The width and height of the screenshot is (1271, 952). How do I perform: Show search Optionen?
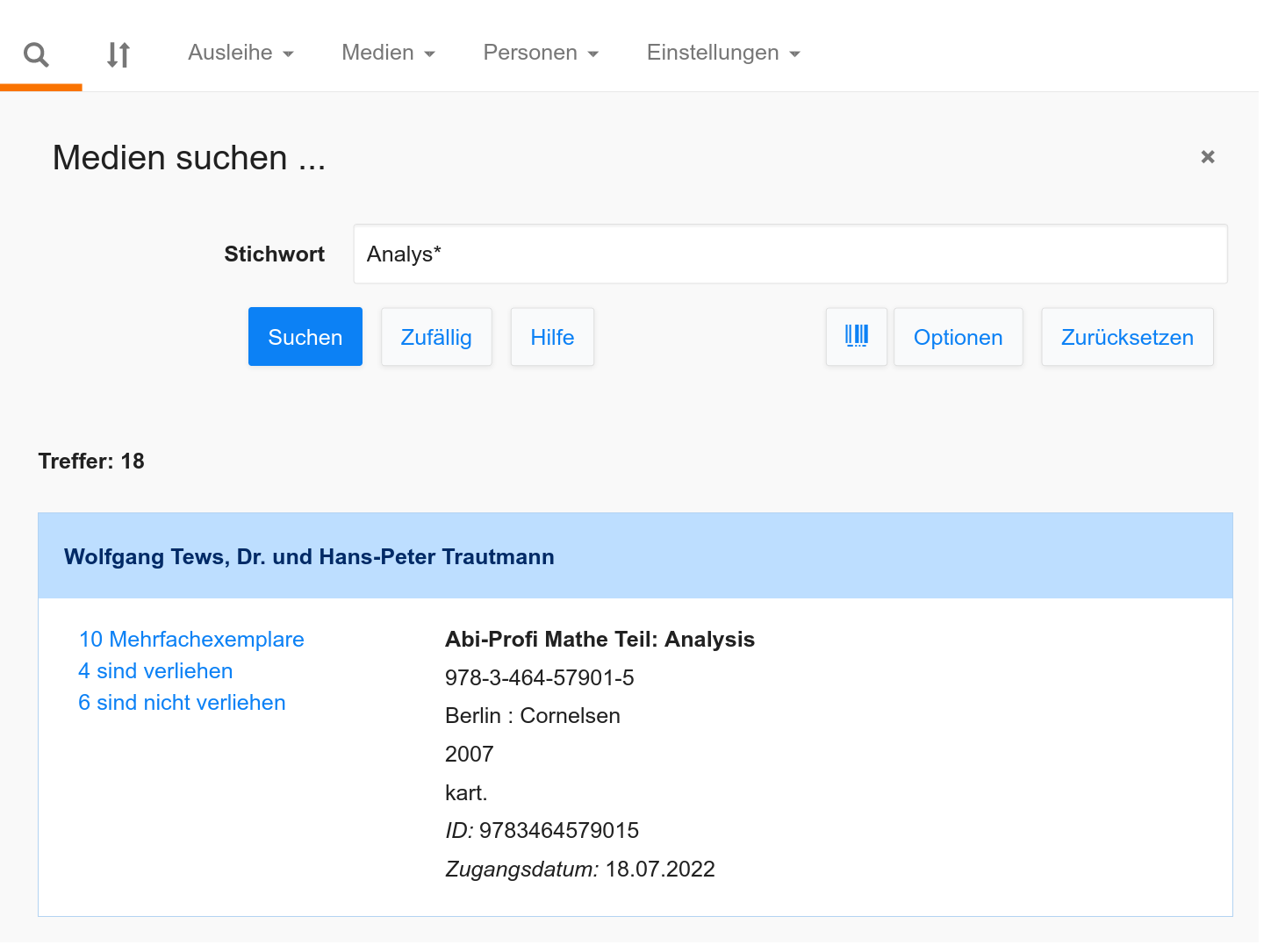[x=958, y=337]
